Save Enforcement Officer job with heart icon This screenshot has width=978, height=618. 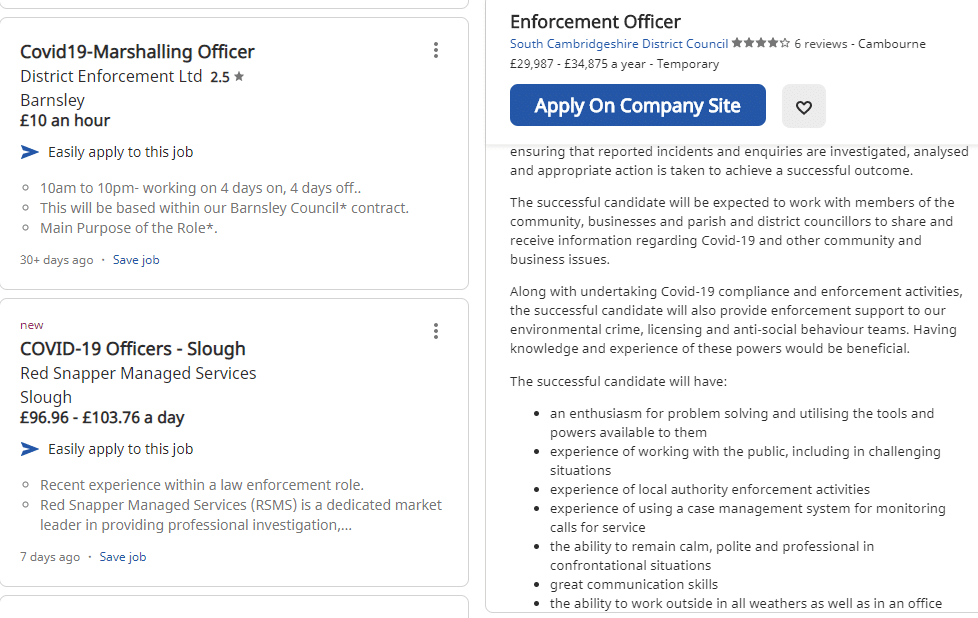click(803, 107)
